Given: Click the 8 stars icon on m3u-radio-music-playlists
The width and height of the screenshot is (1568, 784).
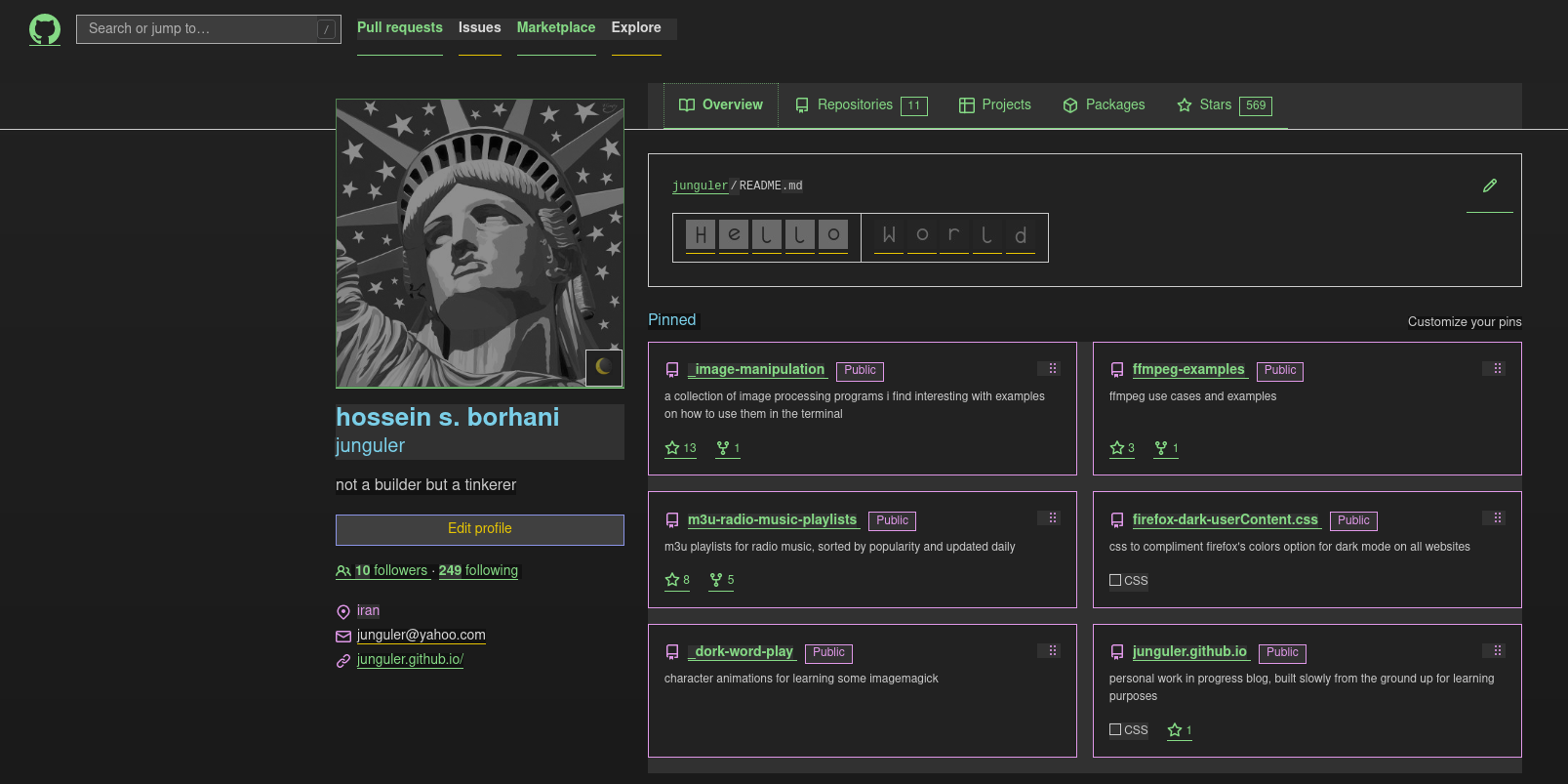Looking at the screenshot, I should (x=672, y=580).
